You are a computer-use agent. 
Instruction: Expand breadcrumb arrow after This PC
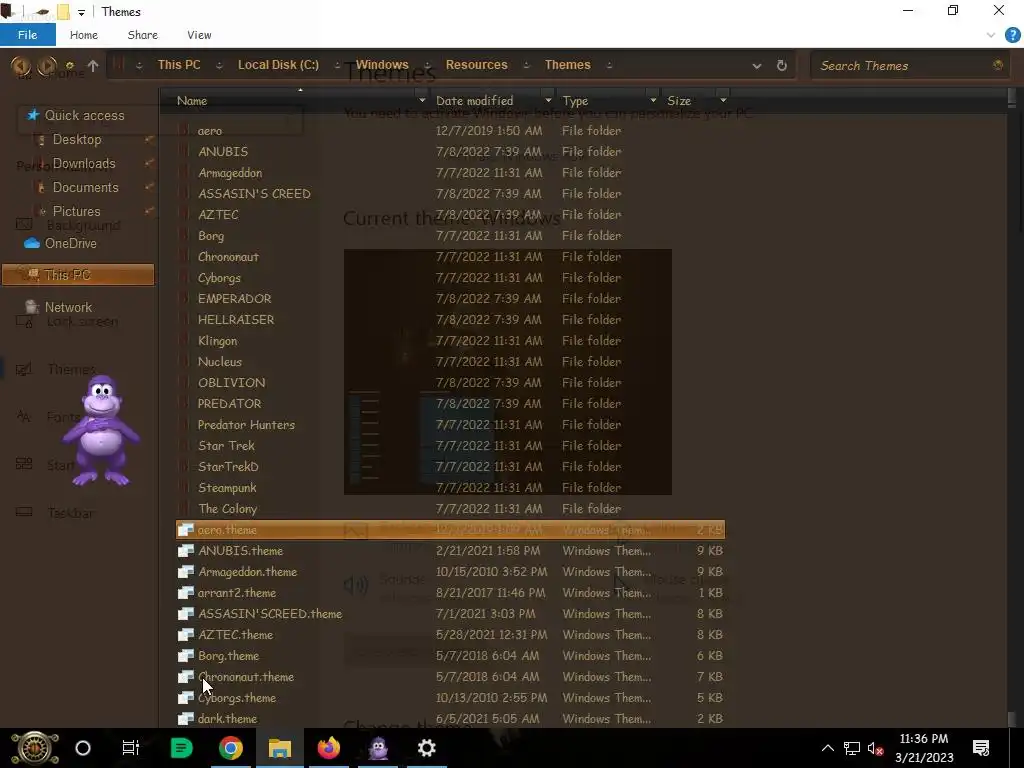219,65
